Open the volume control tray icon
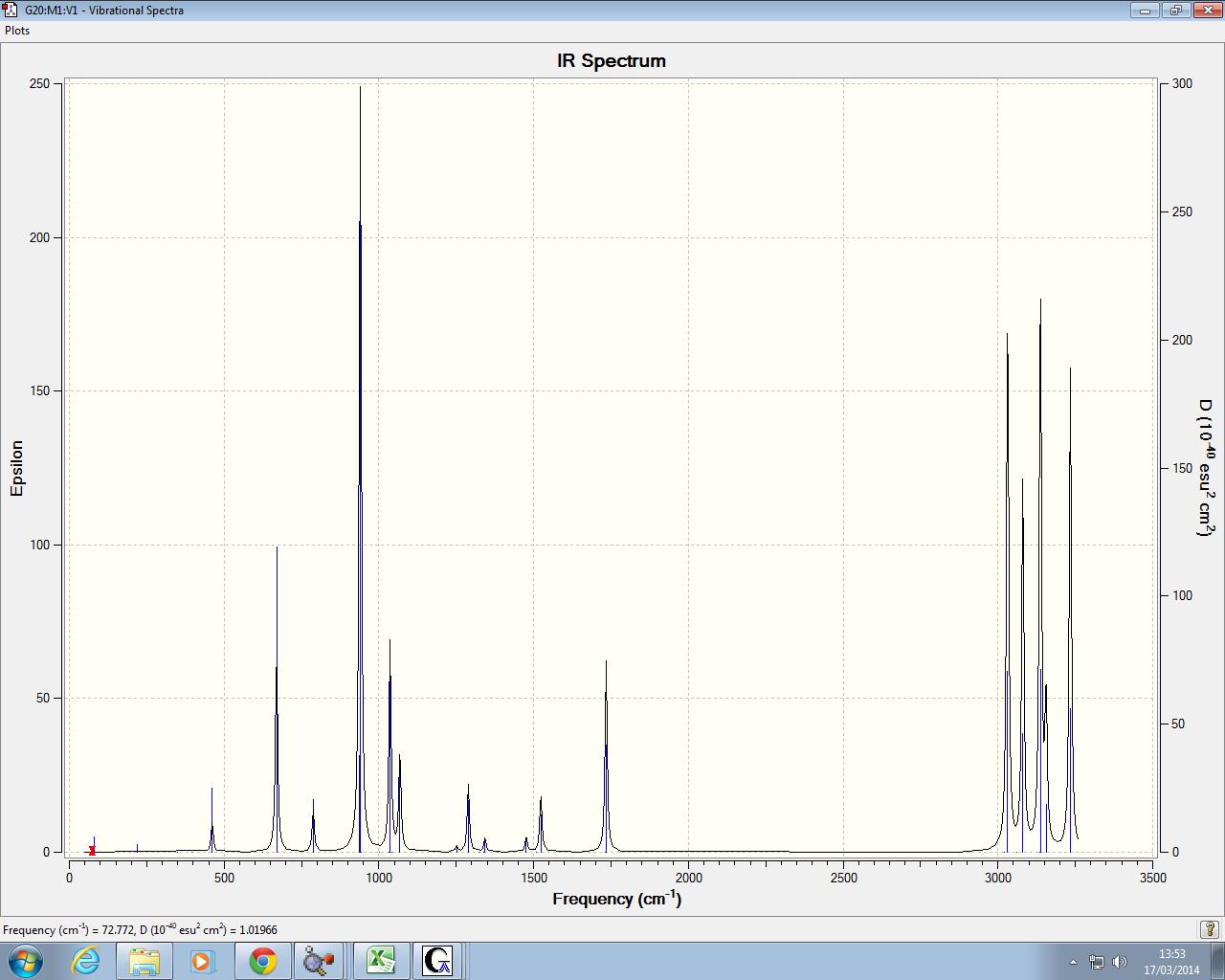The width and height of the screenshot is (1225, 980). point(1119,961)
